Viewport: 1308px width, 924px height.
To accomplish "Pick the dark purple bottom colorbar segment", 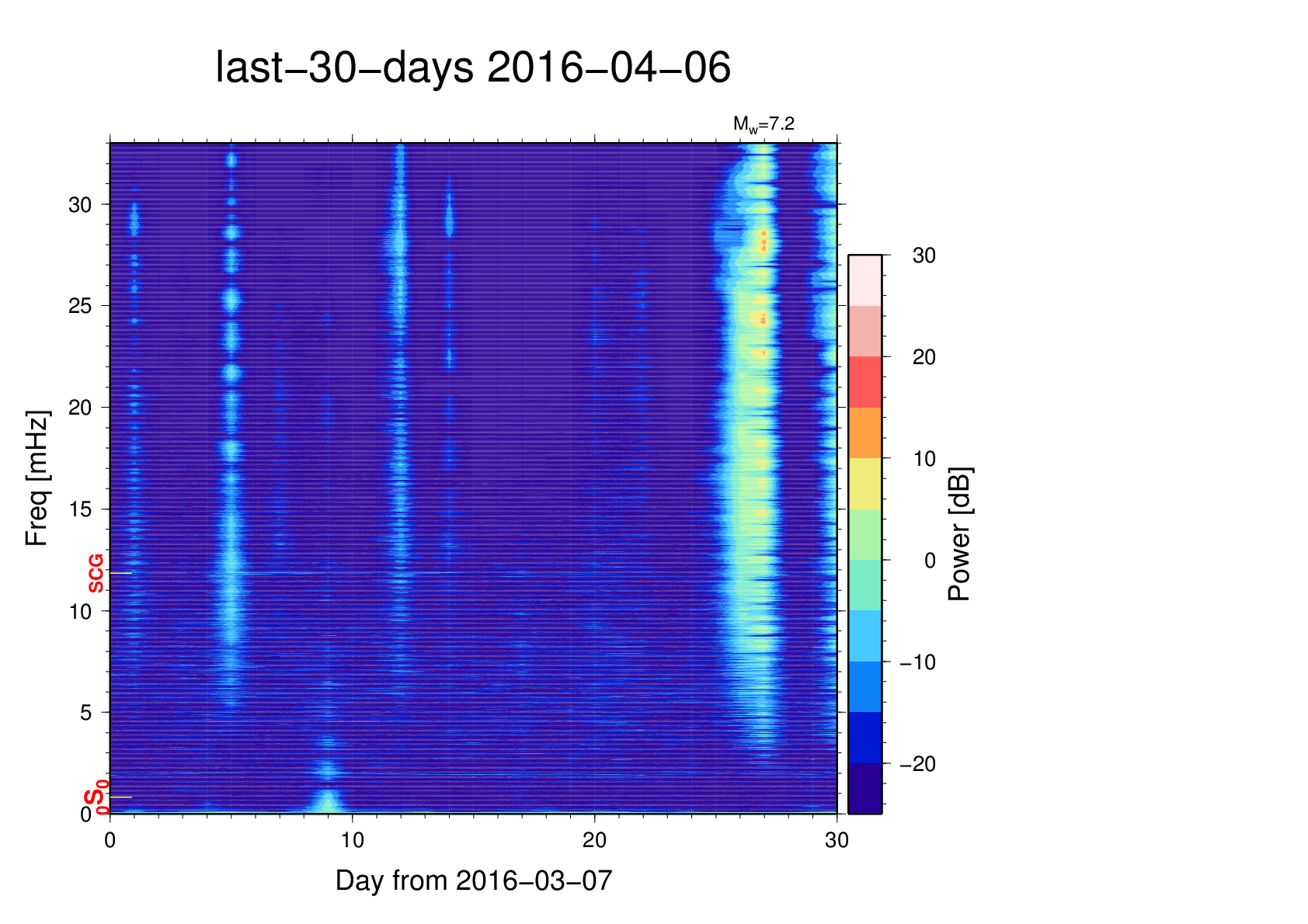I will click(864, 788).
